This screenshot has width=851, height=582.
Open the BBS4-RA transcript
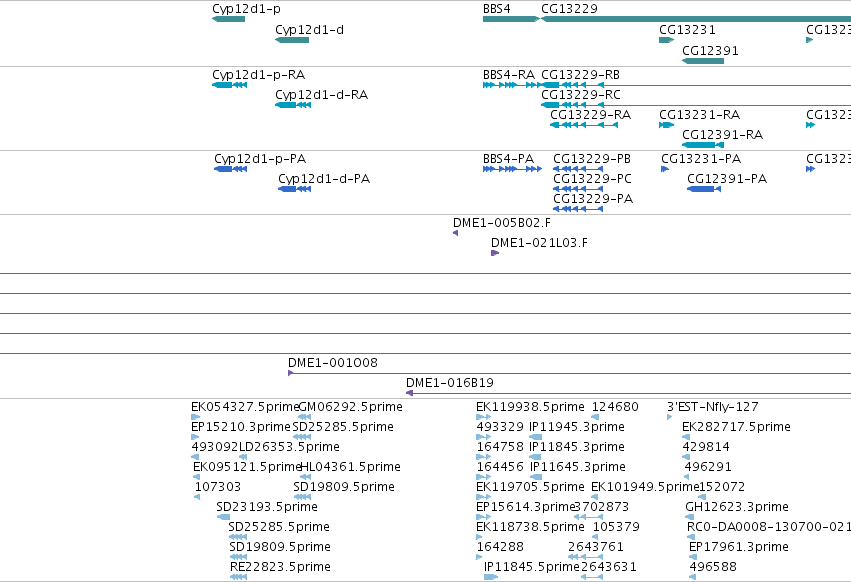coord(512,85)
